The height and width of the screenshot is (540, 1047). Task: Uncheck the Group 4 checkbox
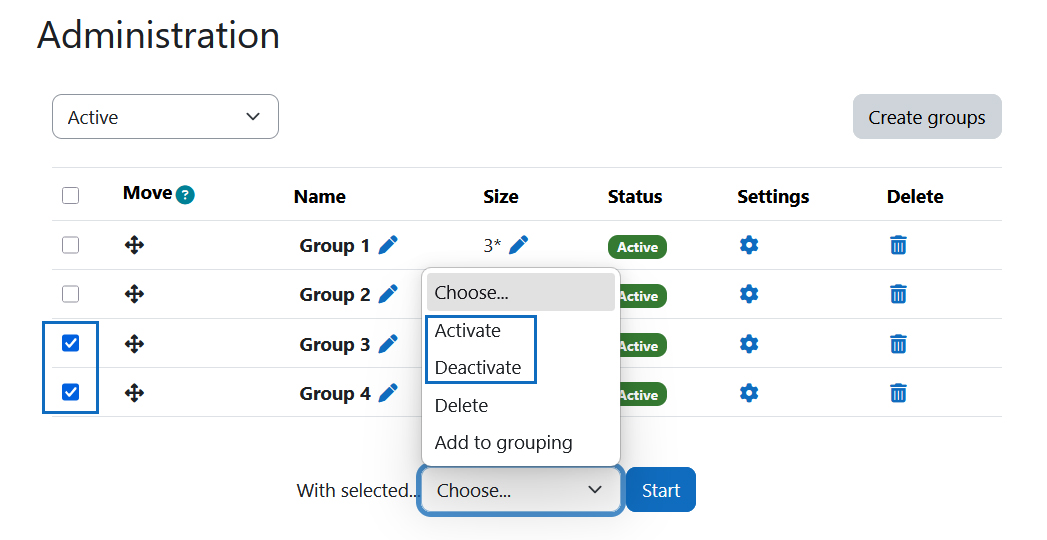pyautogui.click(x=70, y=392)
